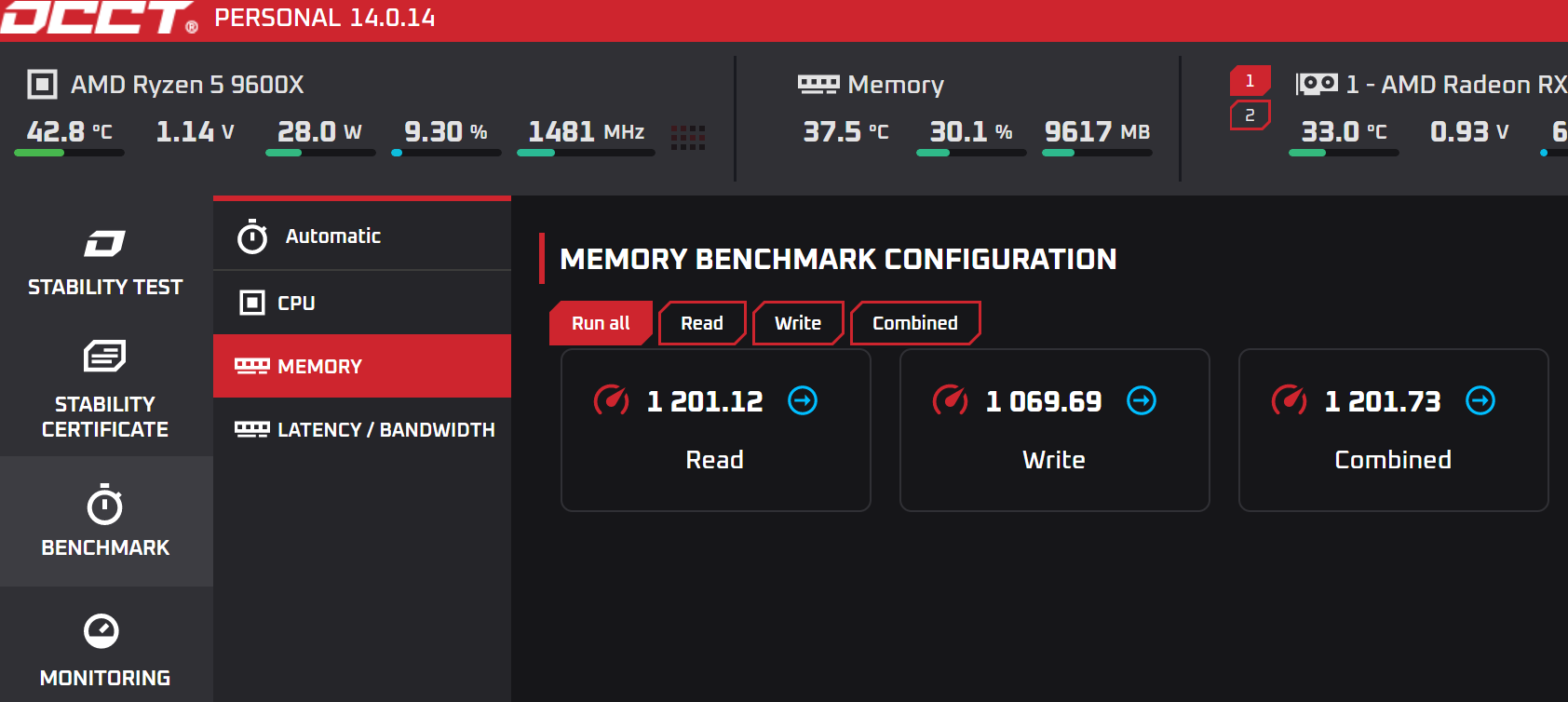Click the CPU usage 9.30 % reading
Image resolution: width=1568 pixels, height=702 pixels.
(x=446, y=131)
